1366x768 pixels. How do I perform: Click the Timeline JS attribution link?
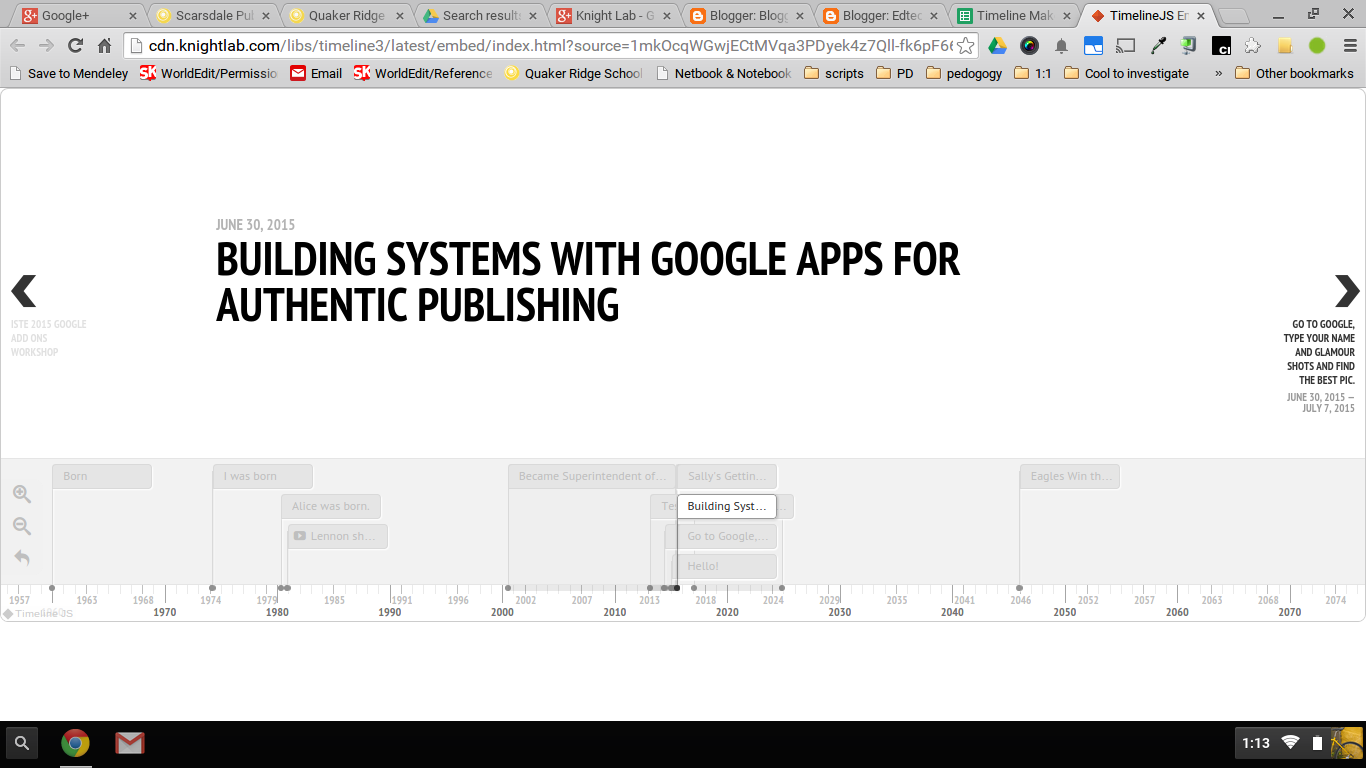point(38,613)
